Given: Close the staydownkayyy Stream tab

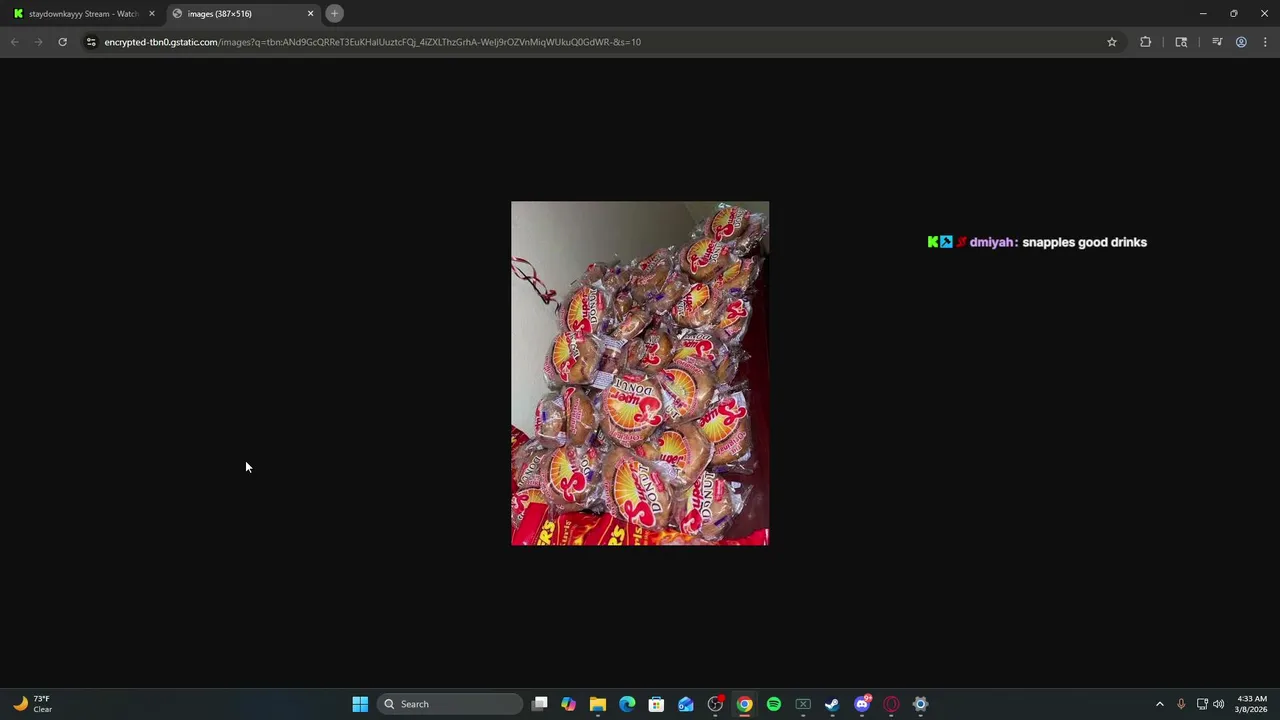Looking at the screenshot, I should point(152,14).
